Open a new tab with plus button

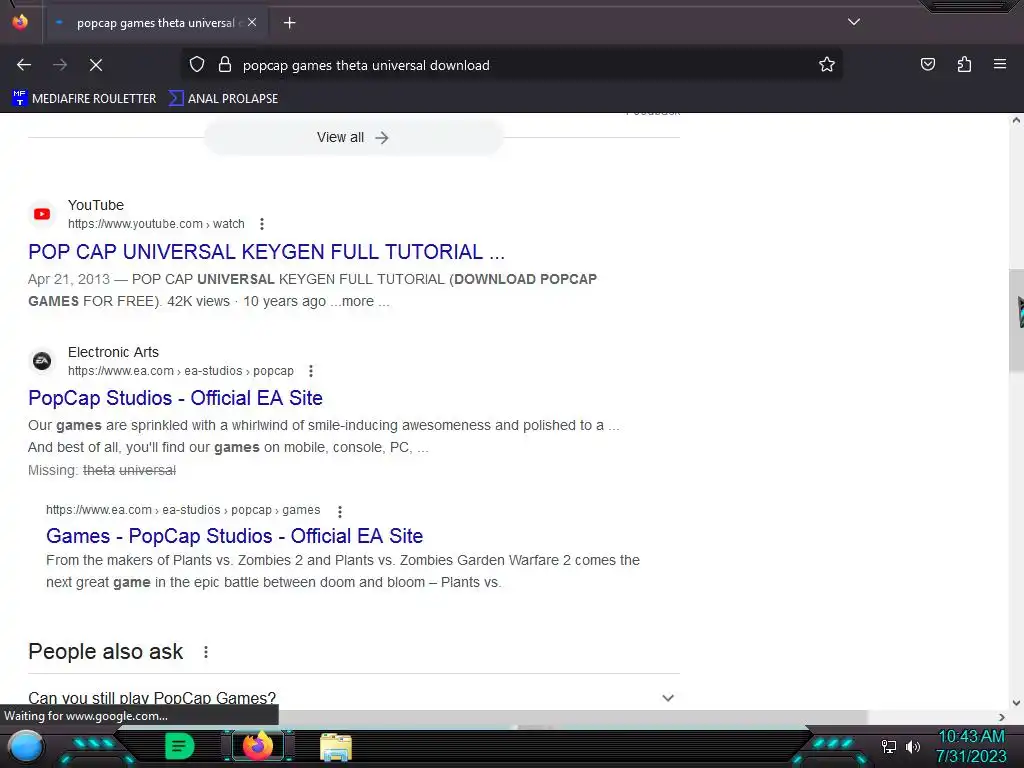point(289,23)
